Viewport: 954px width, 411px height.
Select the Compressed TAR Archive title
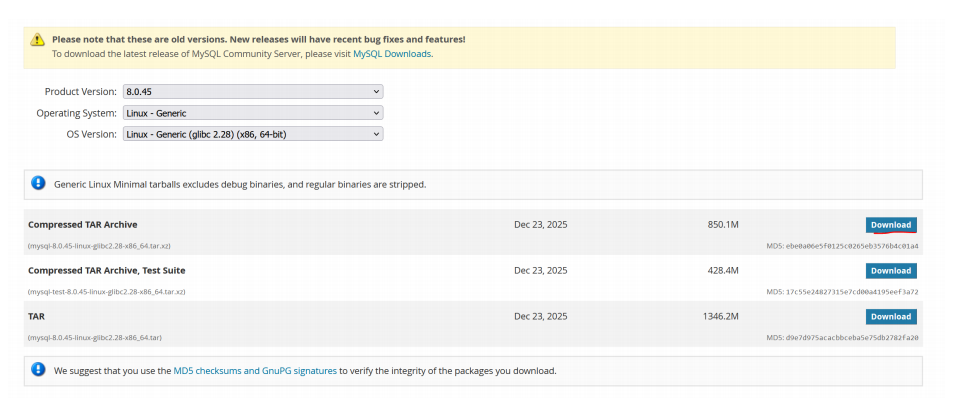click(x=83, y=224)
